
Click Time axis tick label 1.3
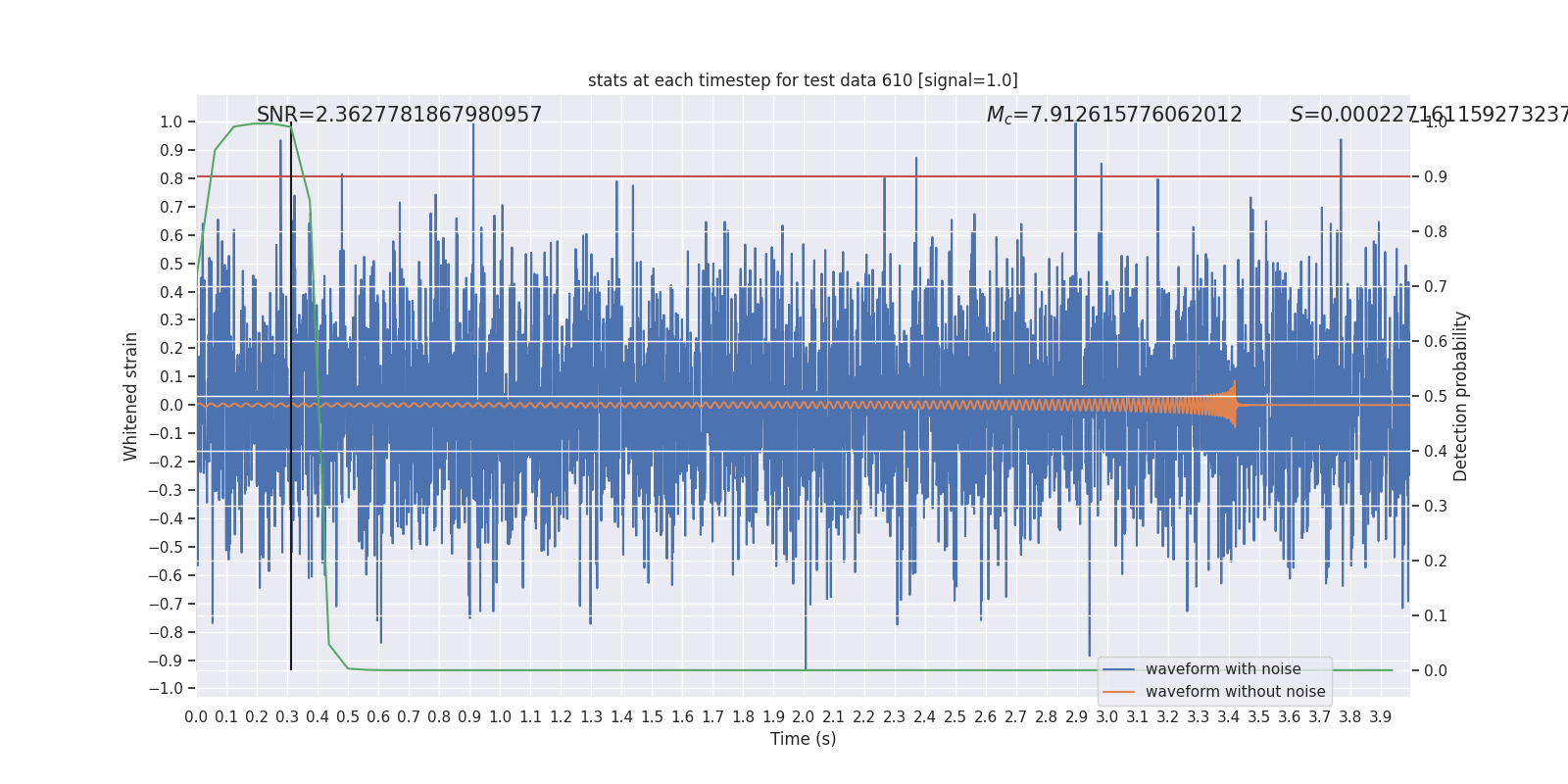coord(591,717)
